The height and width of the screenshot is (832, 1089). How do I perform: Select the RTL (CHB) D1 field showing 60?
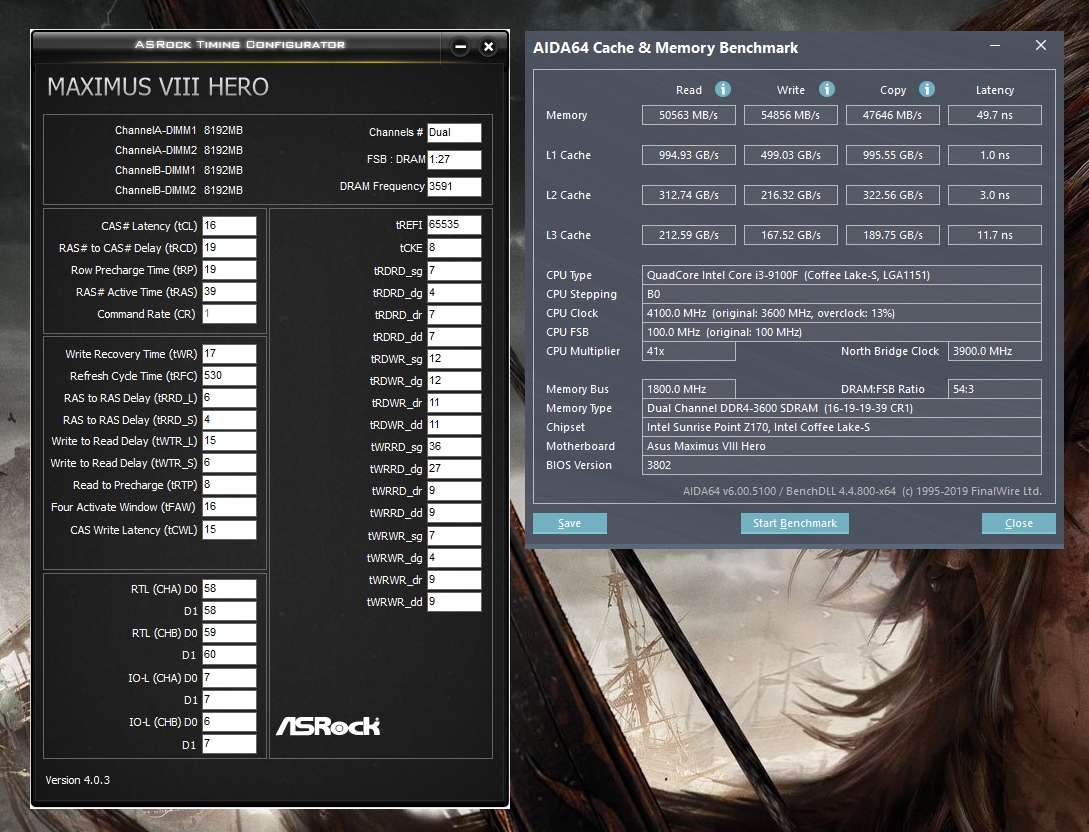coord(229,655)
